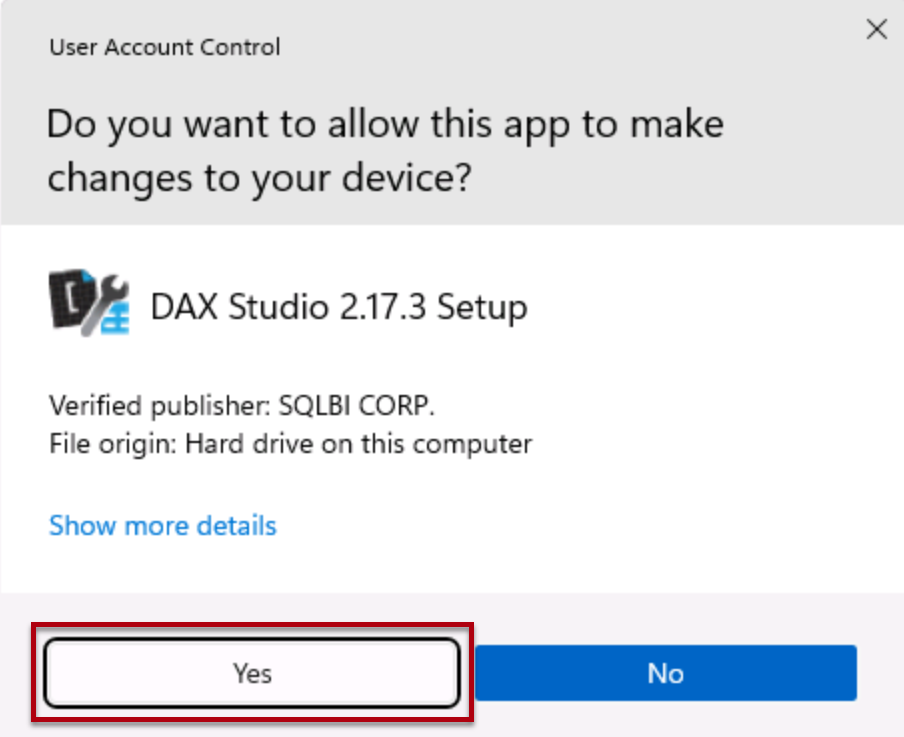The image size is (904, 737).
Task: Decline the changes with No
Action: (x=666, y=672)
